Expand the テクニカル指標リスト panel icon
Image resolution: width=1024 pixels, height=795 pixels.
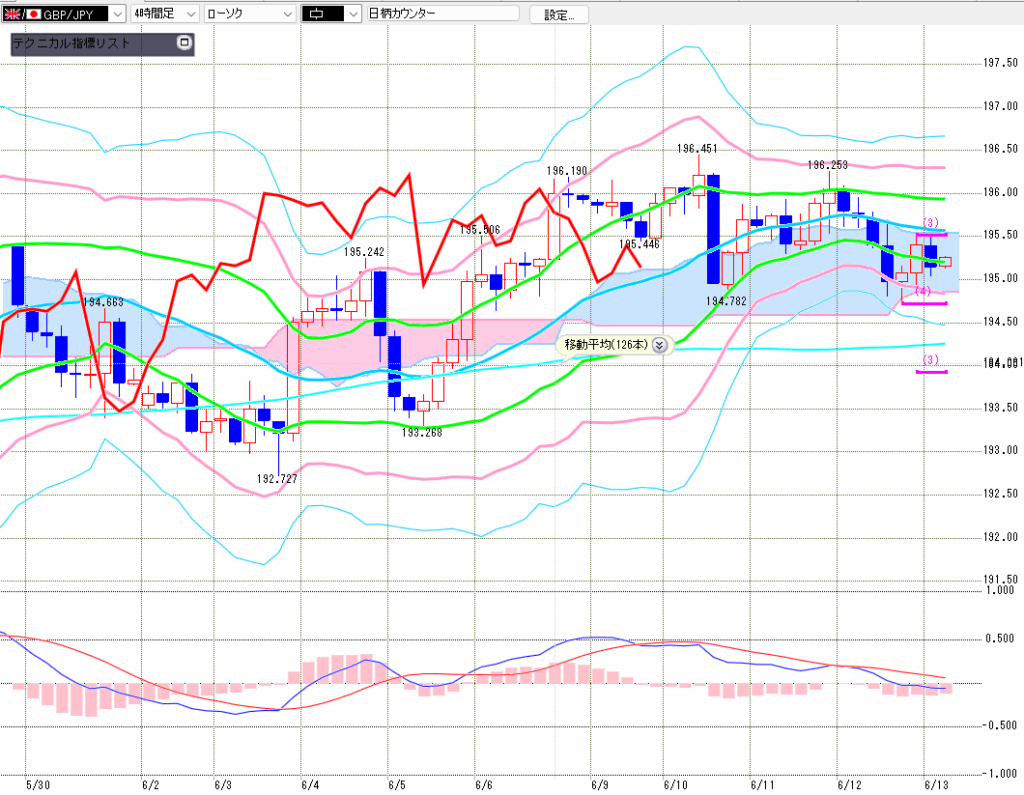pos(184,43)
